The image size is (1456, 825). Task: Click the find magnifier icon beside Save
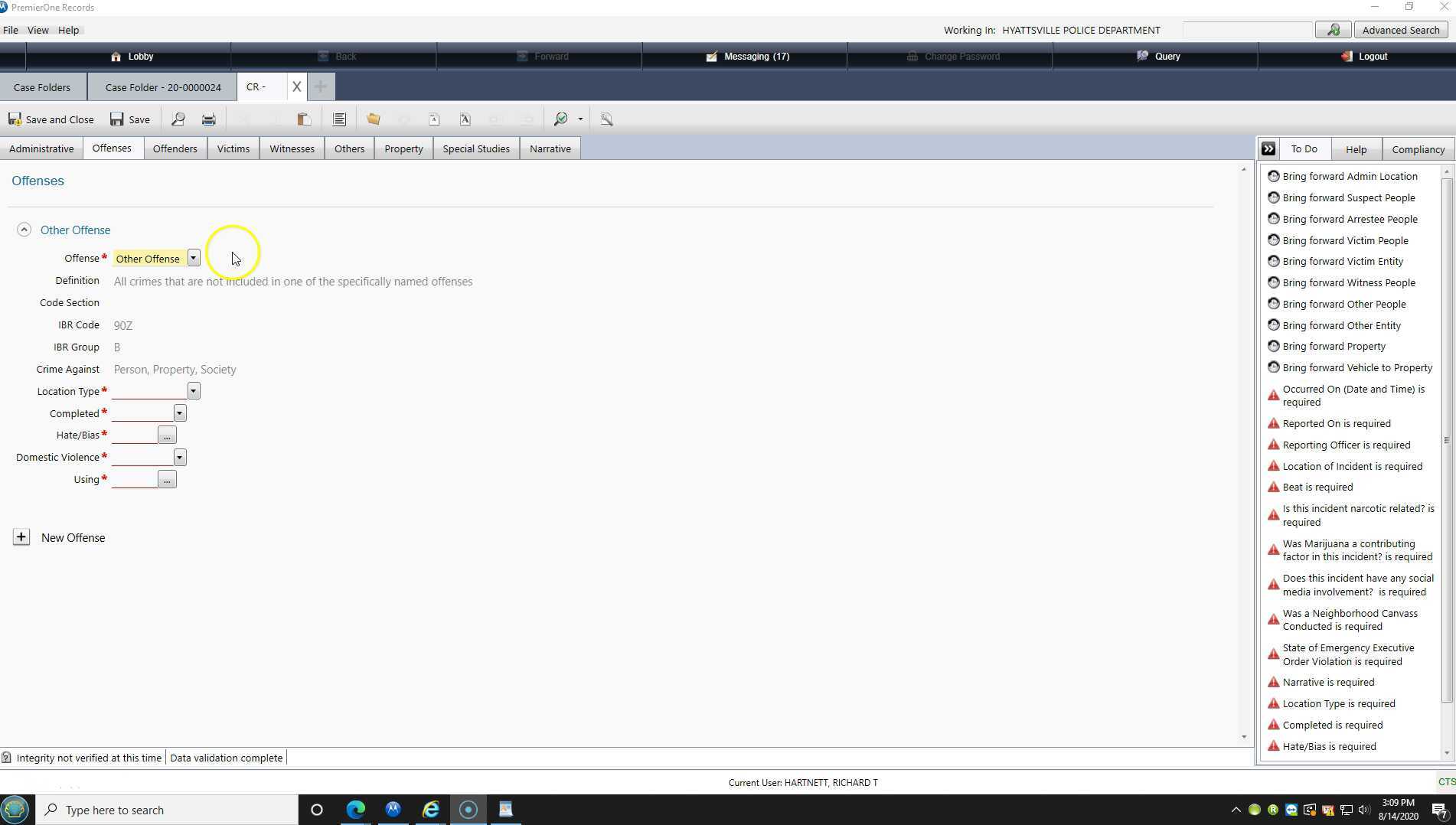click(178, 119)
